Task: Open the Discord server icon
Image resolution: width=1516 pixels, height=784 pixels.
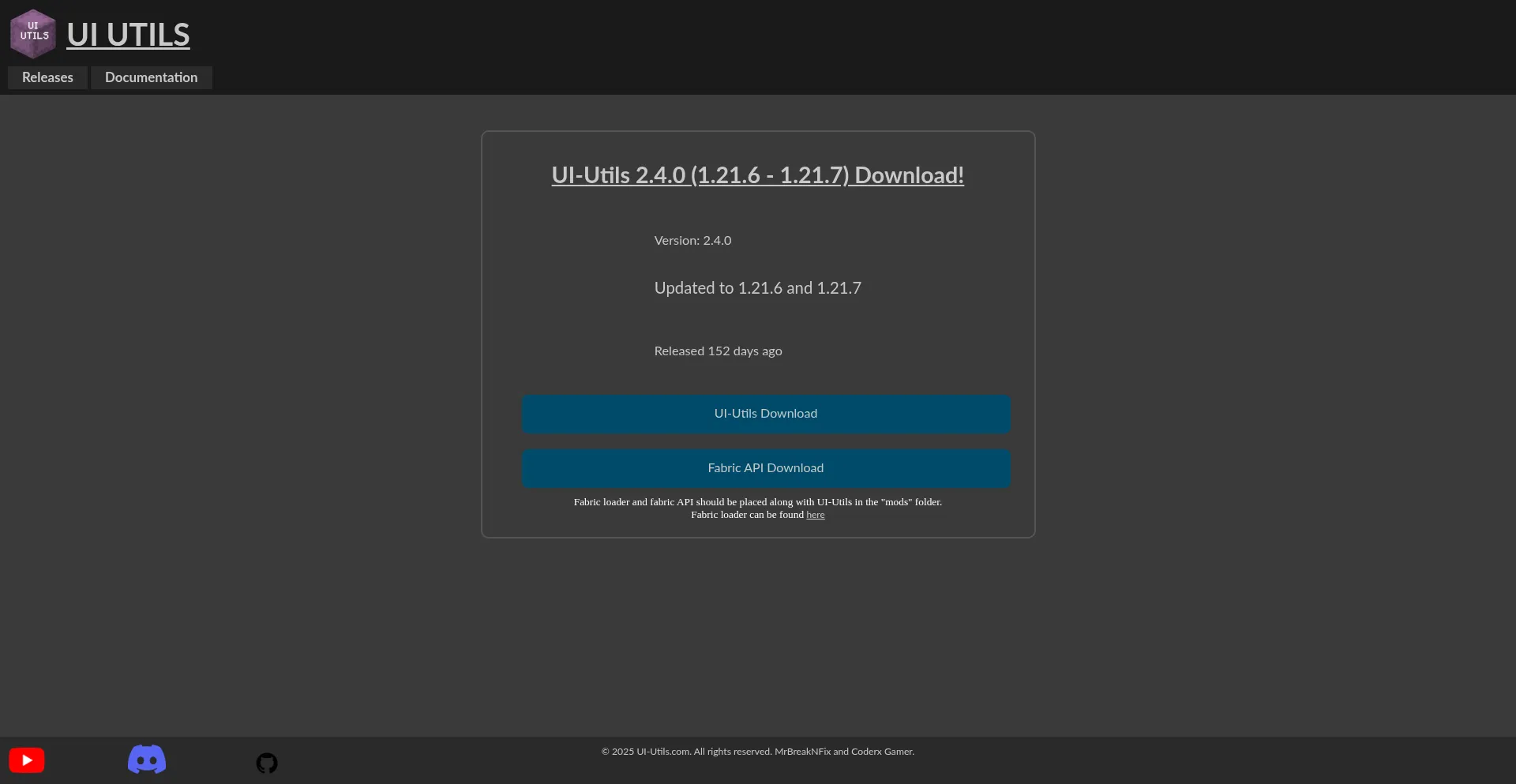Action: (146, 760)
